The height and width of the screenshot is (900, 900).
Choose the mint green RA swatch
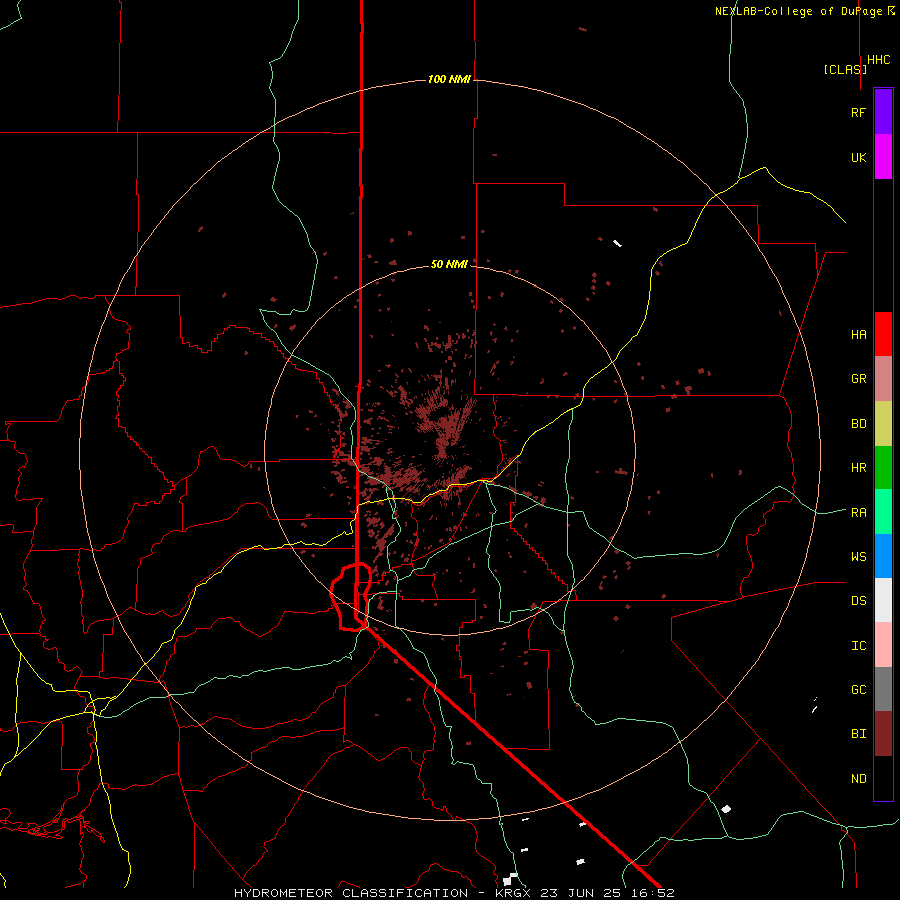pos(883,512)
